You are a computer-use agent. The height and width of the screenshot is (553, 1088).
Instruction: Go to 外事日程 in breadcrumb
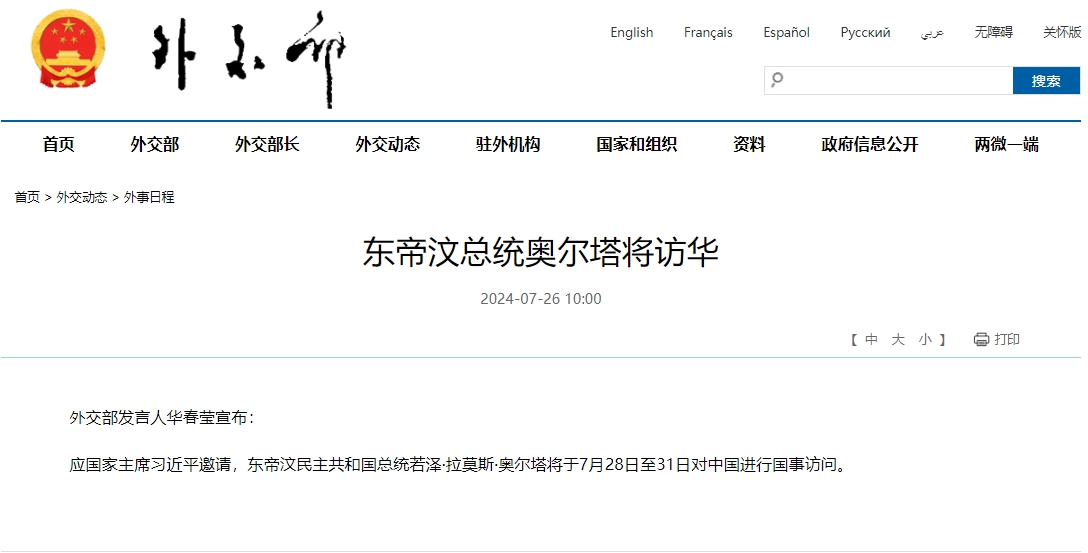149,197
